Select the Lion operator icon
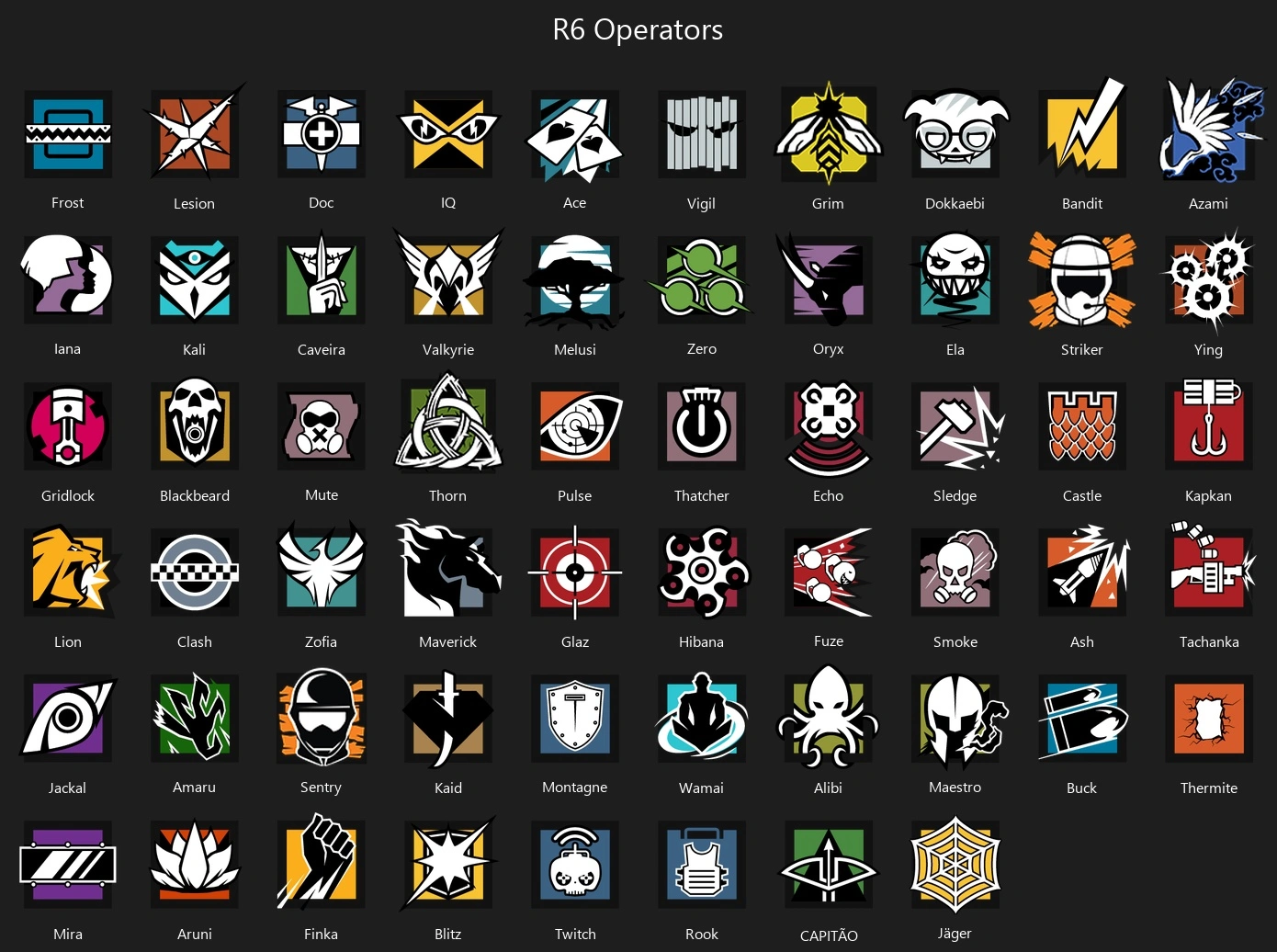The image size is (1277, 952). (x=70, y=572)
